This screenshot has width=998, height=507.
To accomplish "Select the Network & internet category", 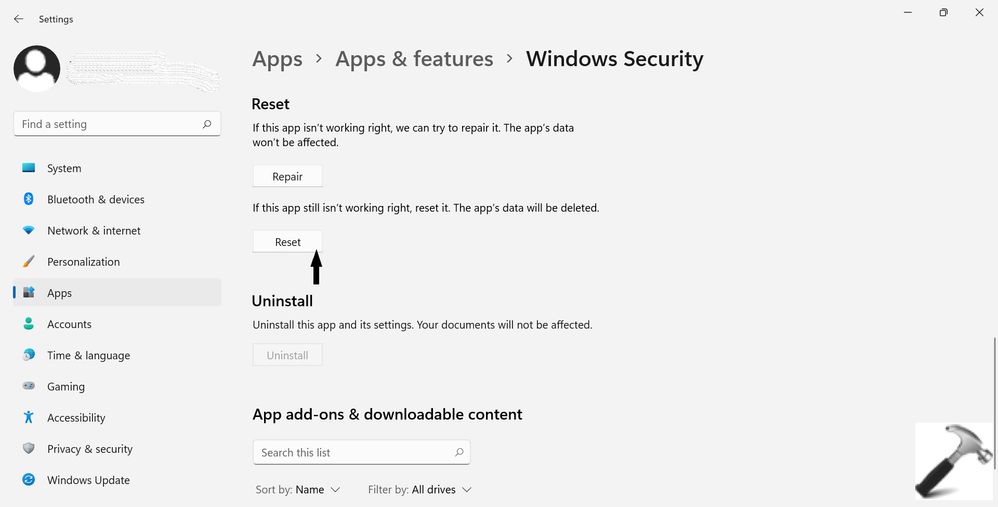I will tap(117, 230).
